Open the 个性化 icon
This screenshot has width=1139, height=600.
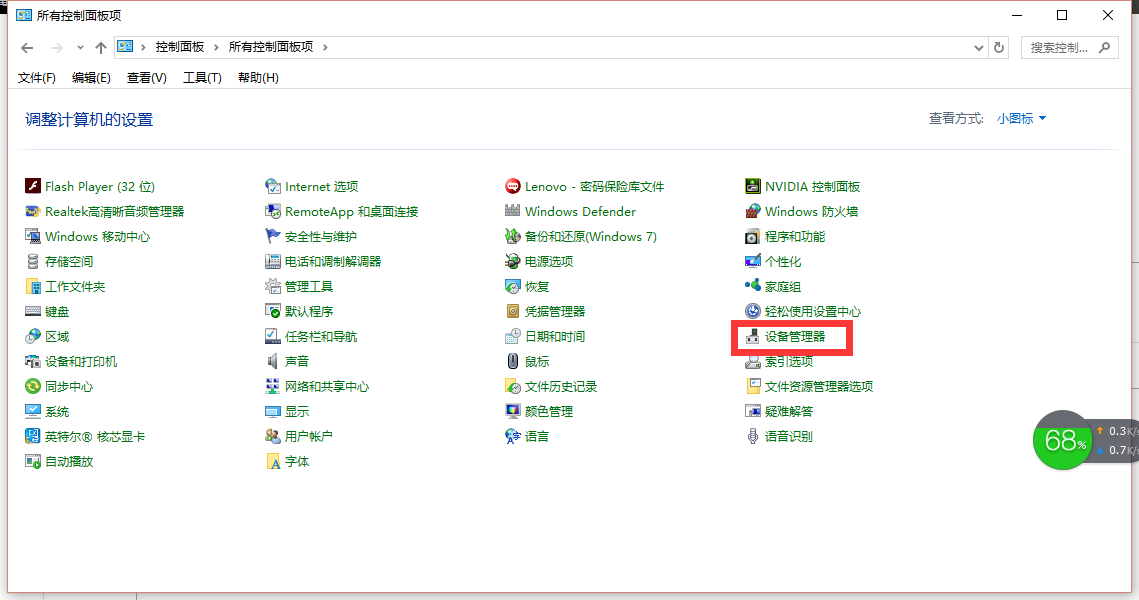753,262
